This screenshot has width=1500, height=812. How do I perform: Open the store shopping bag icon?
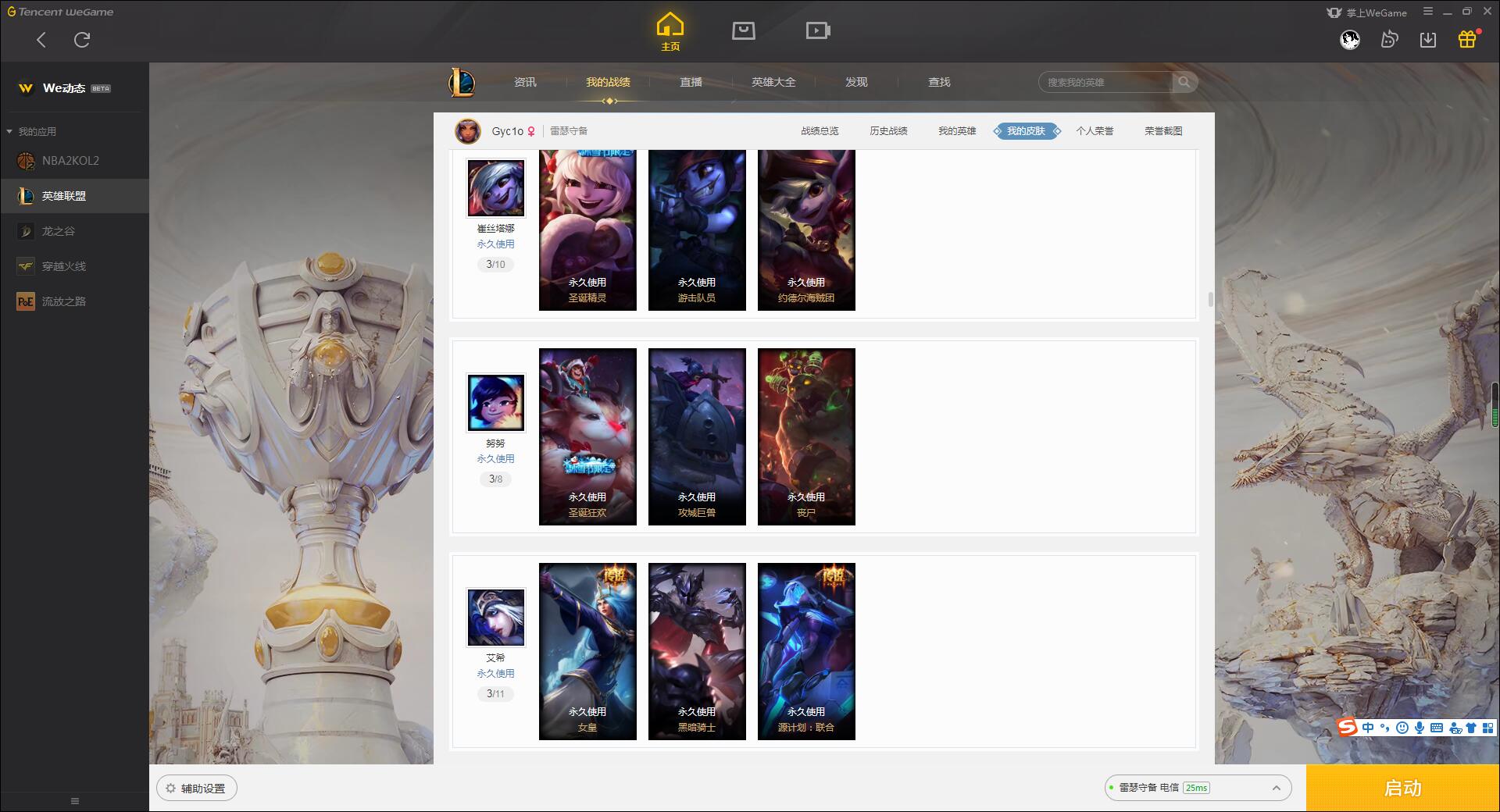(743, 30)
